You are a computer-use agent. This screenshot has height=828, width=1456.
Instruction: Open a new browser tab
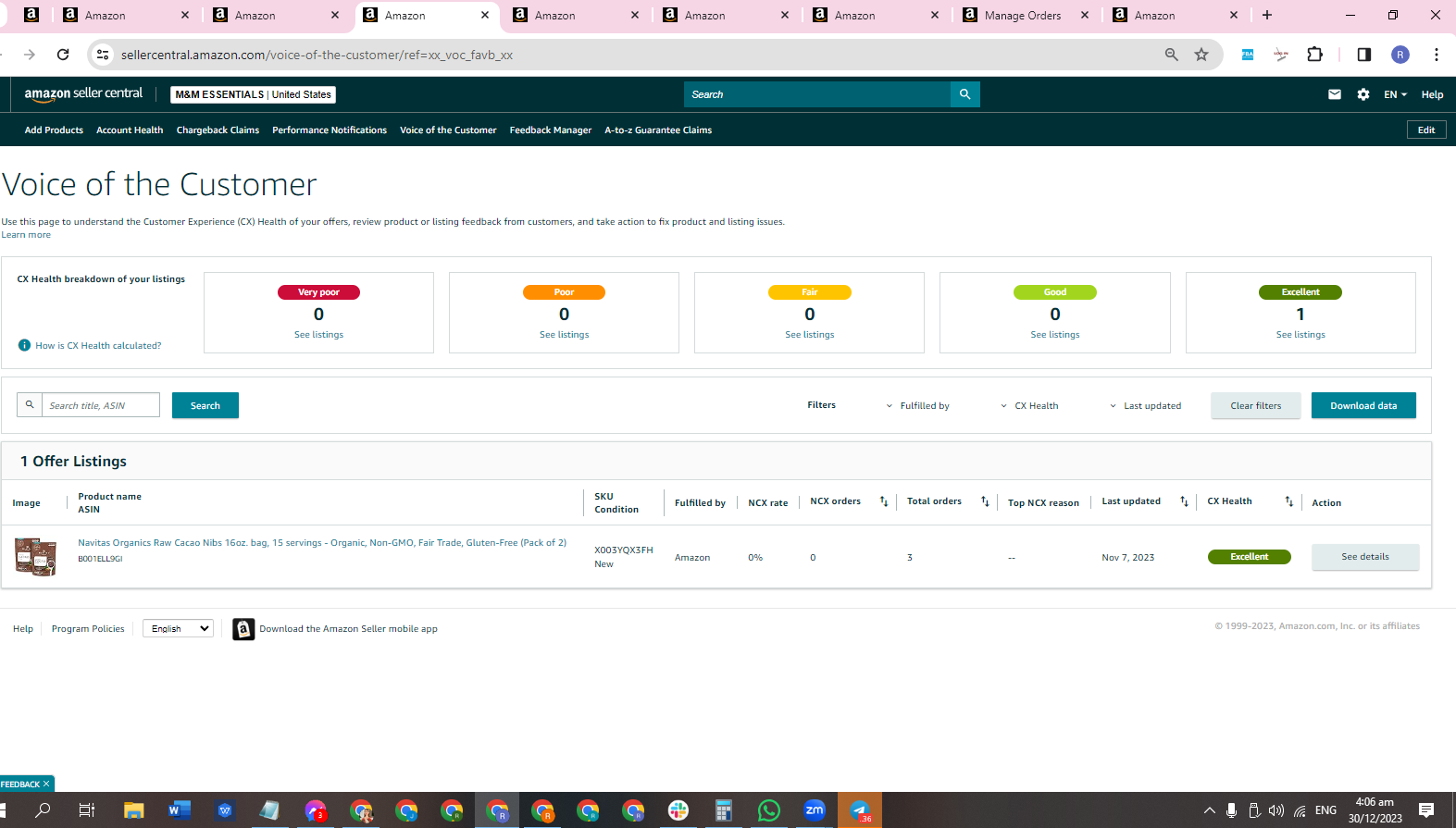point(1267,15)
